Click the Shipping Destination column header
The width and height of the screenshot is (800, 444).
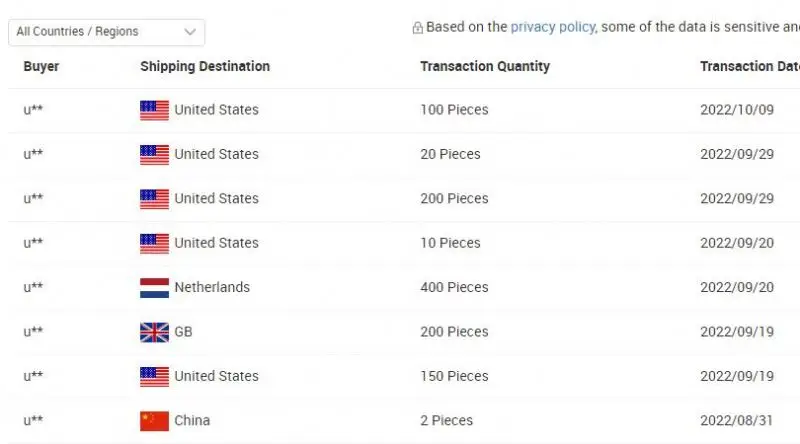click(x=205, y=66)
